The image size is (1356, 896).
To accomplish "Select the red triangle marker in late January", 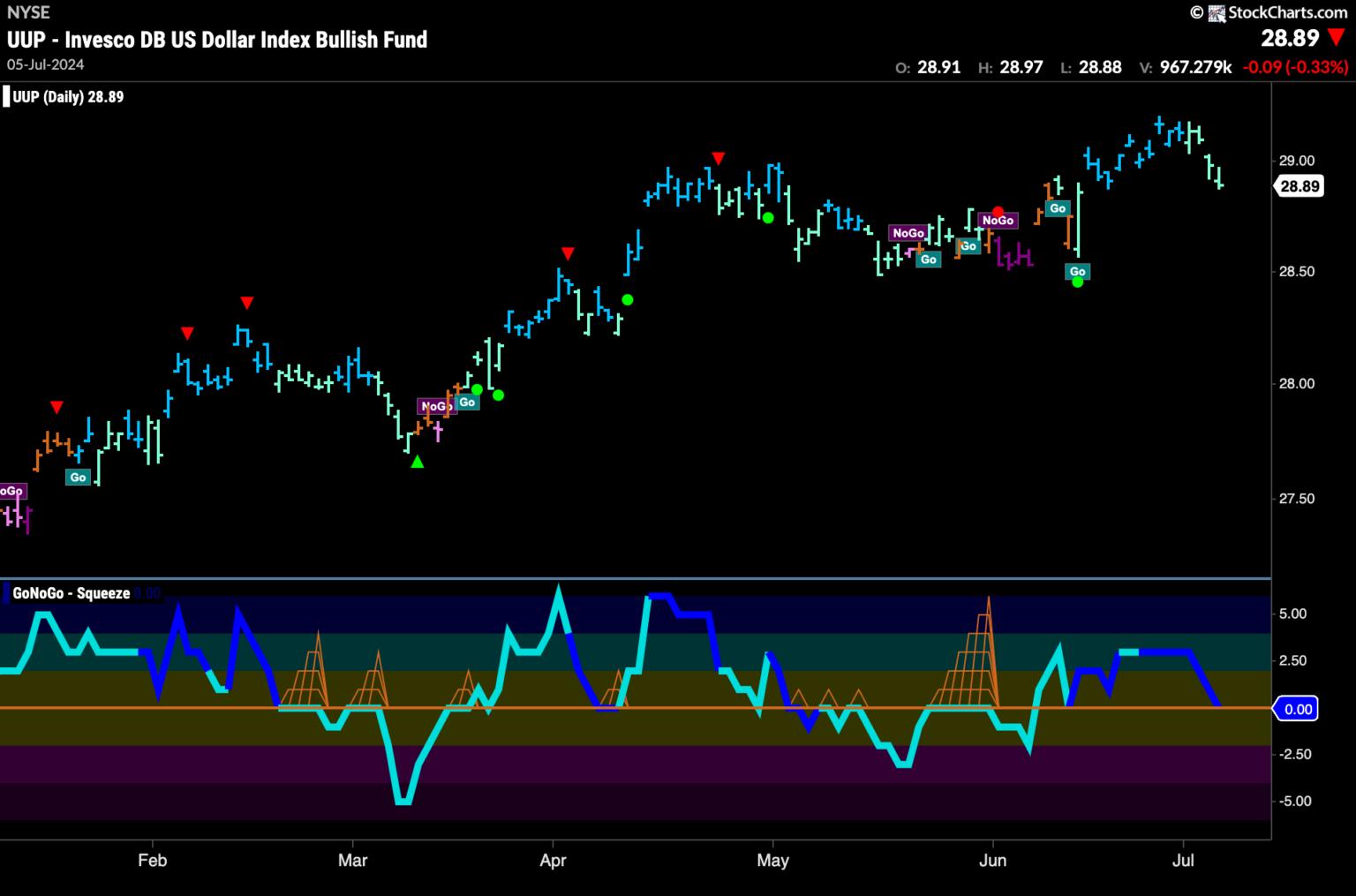I will [x=56, y=407].
